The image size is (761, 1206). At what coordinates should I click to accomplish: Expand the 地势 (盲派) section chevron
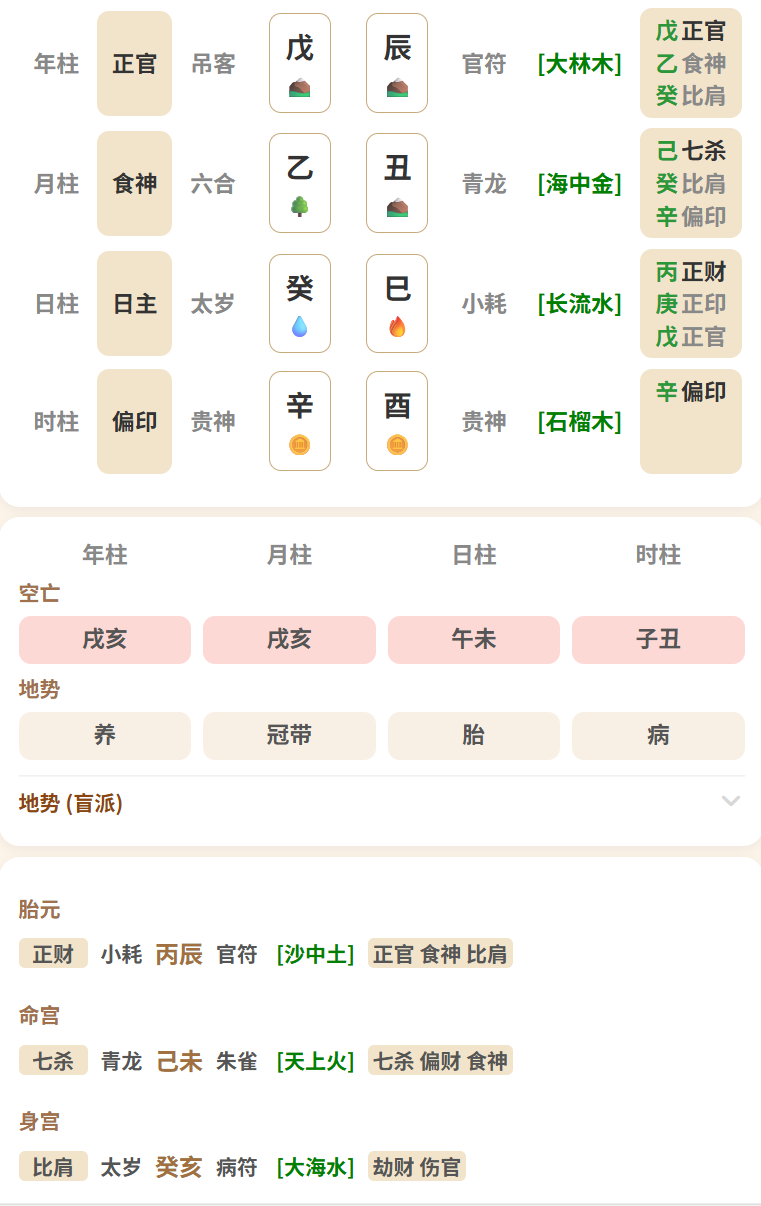coord(731,802)
